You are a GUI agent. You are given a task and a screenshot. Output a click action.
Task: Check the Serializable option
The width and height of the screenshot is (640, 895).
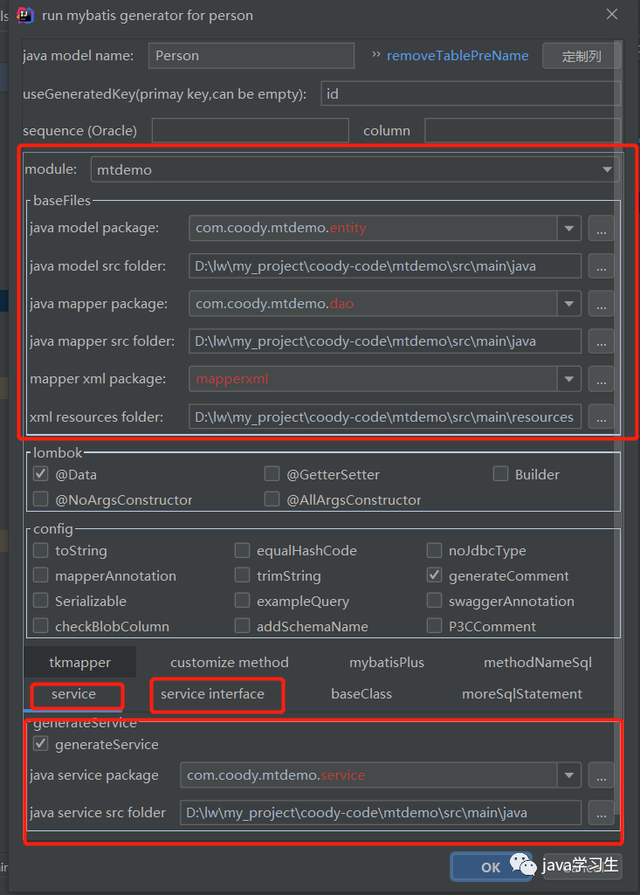pos(41,600)
